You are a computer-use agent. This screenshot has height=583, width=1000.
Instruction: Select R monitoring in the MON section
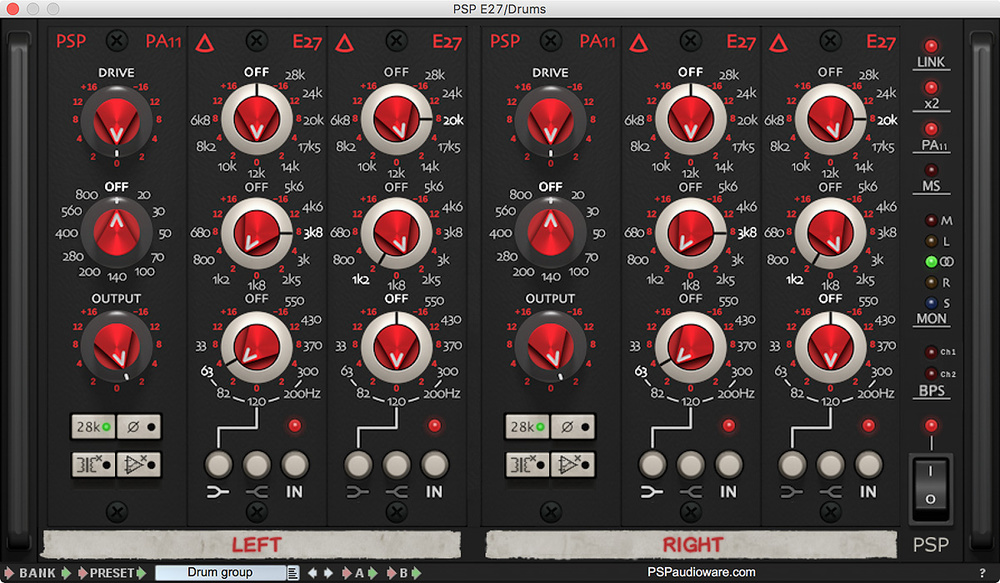931,282
